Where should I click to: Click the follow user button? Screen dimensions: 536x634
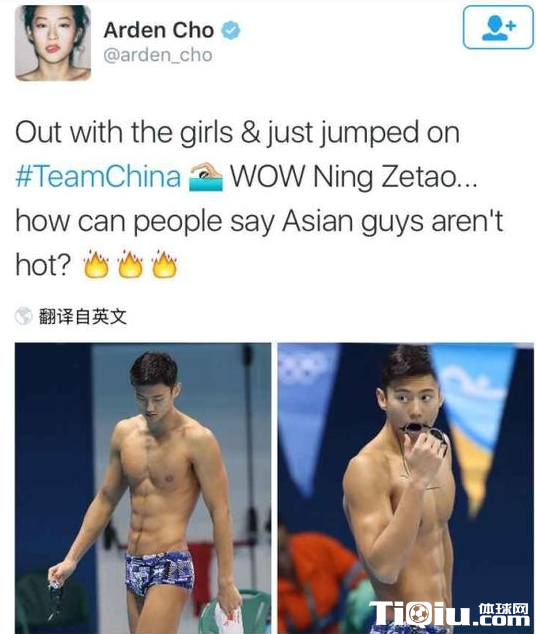(498, 27)
